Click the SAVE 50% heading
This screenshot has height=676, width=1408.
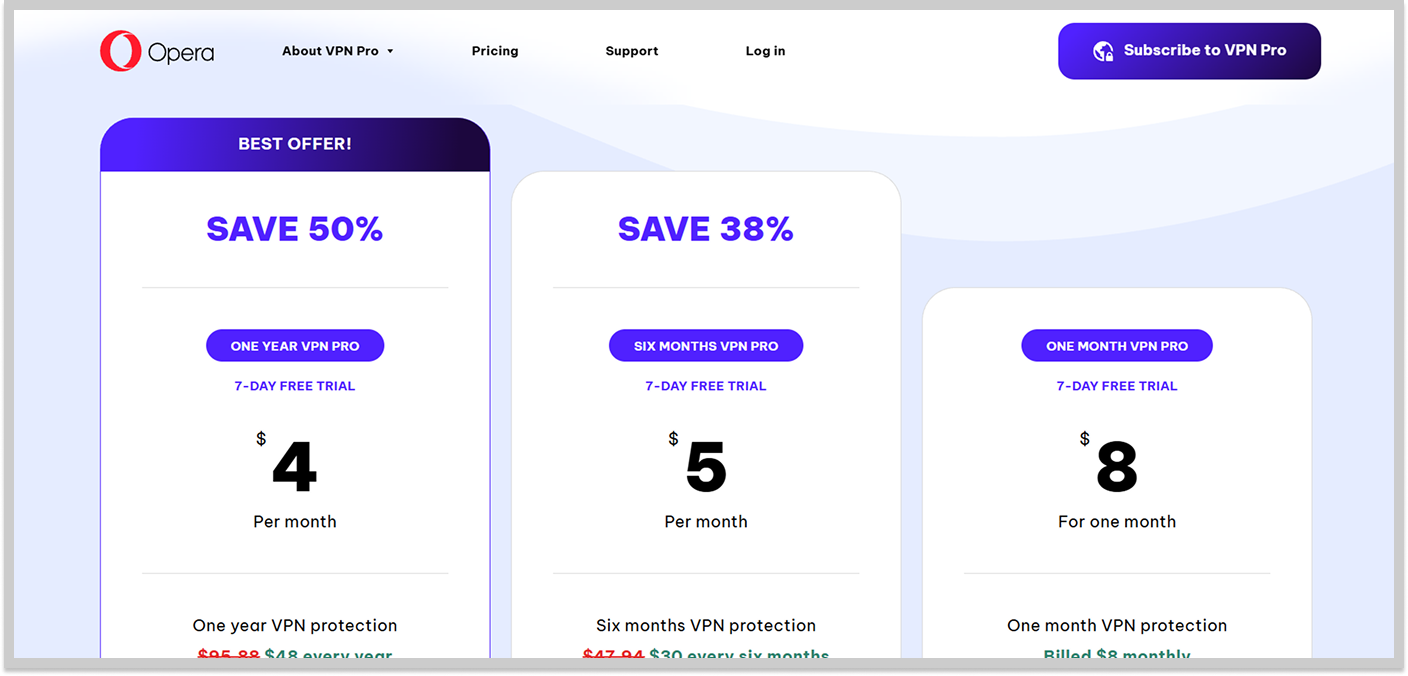[295, 228]
